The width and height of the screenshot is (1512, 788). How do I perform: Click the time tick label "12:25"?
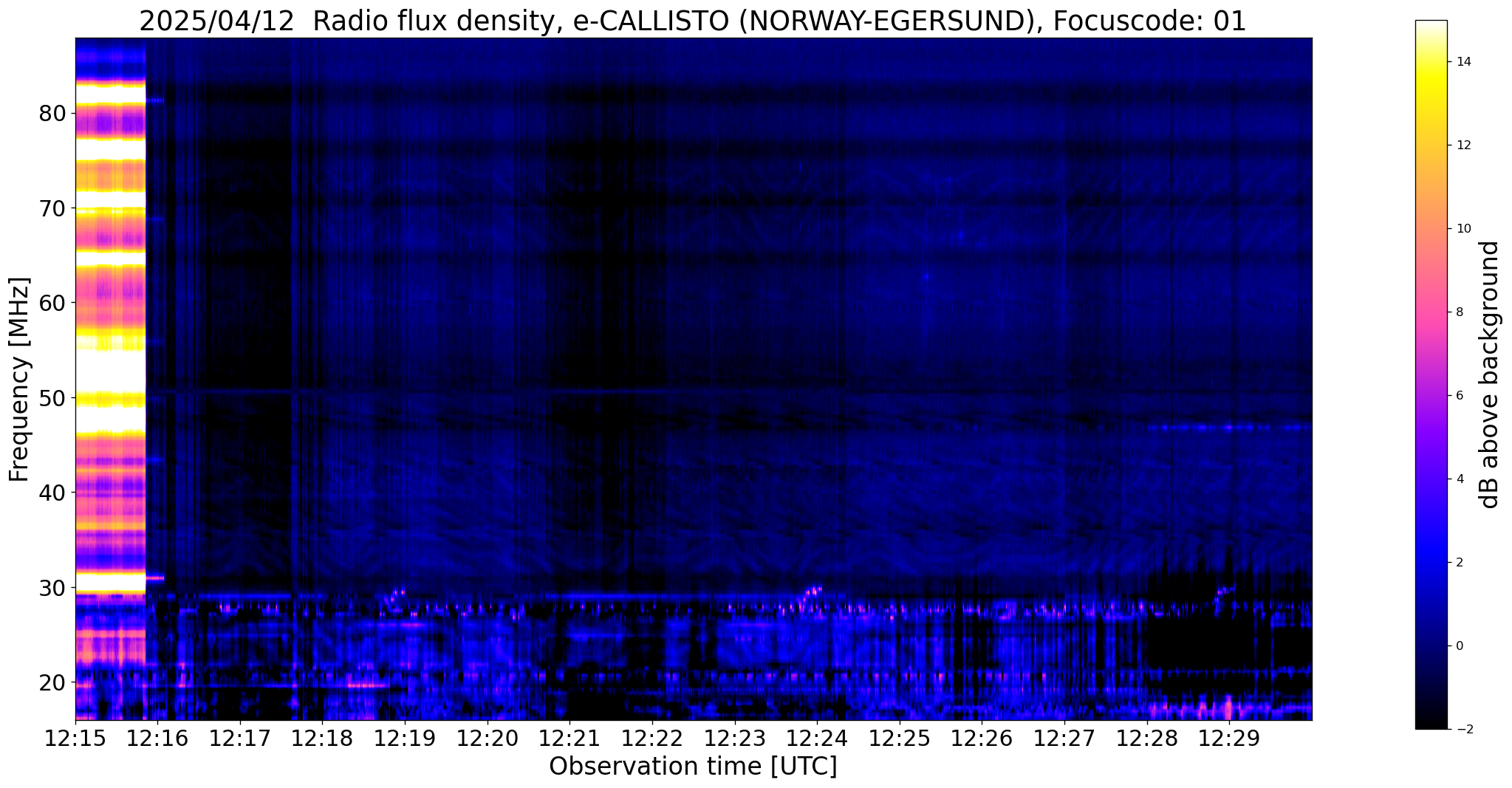click(900, 739)
